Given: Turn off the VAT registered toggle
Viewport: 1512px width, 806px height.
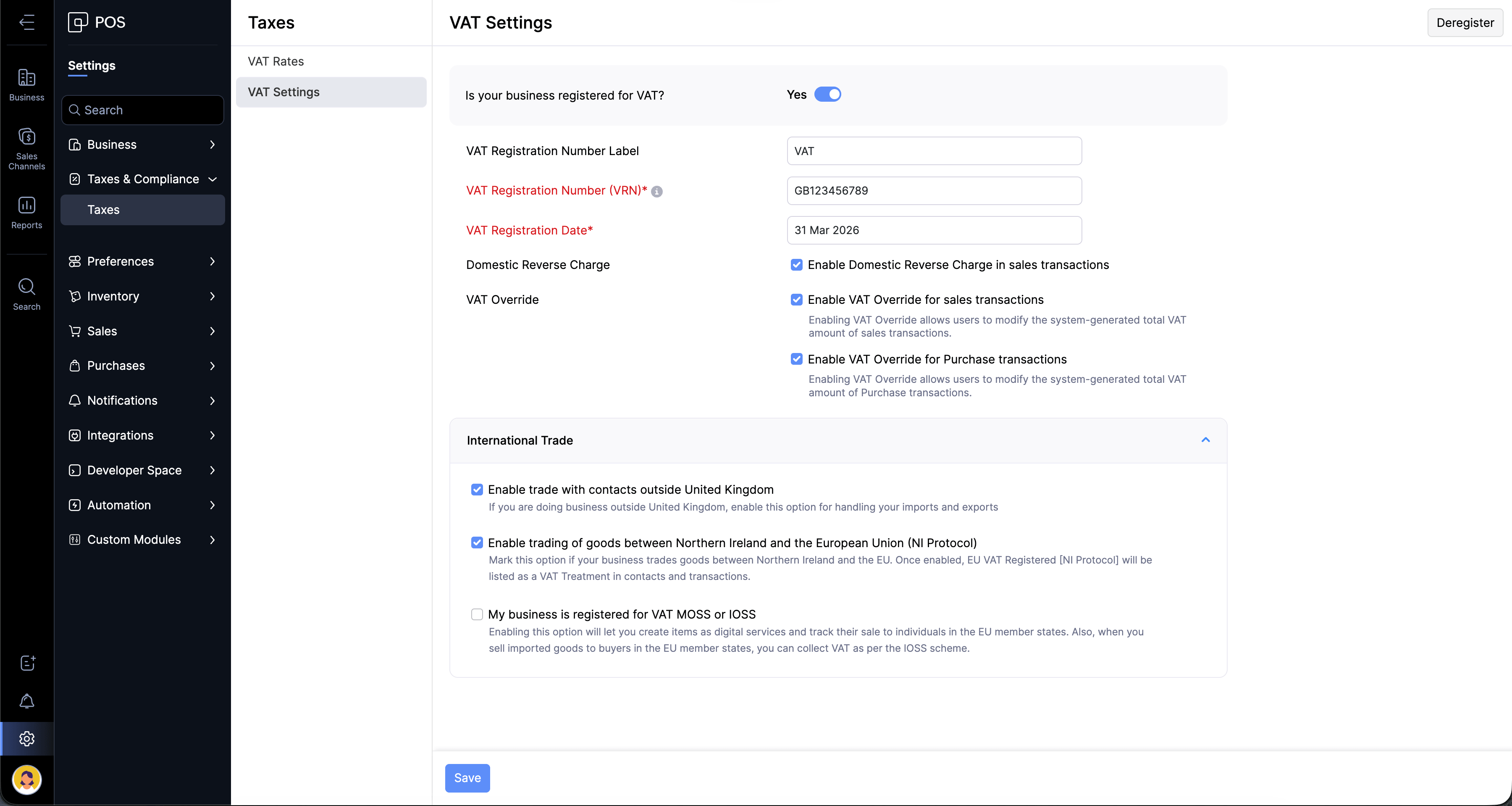Looking at the screenshot, I should (827, 95).
